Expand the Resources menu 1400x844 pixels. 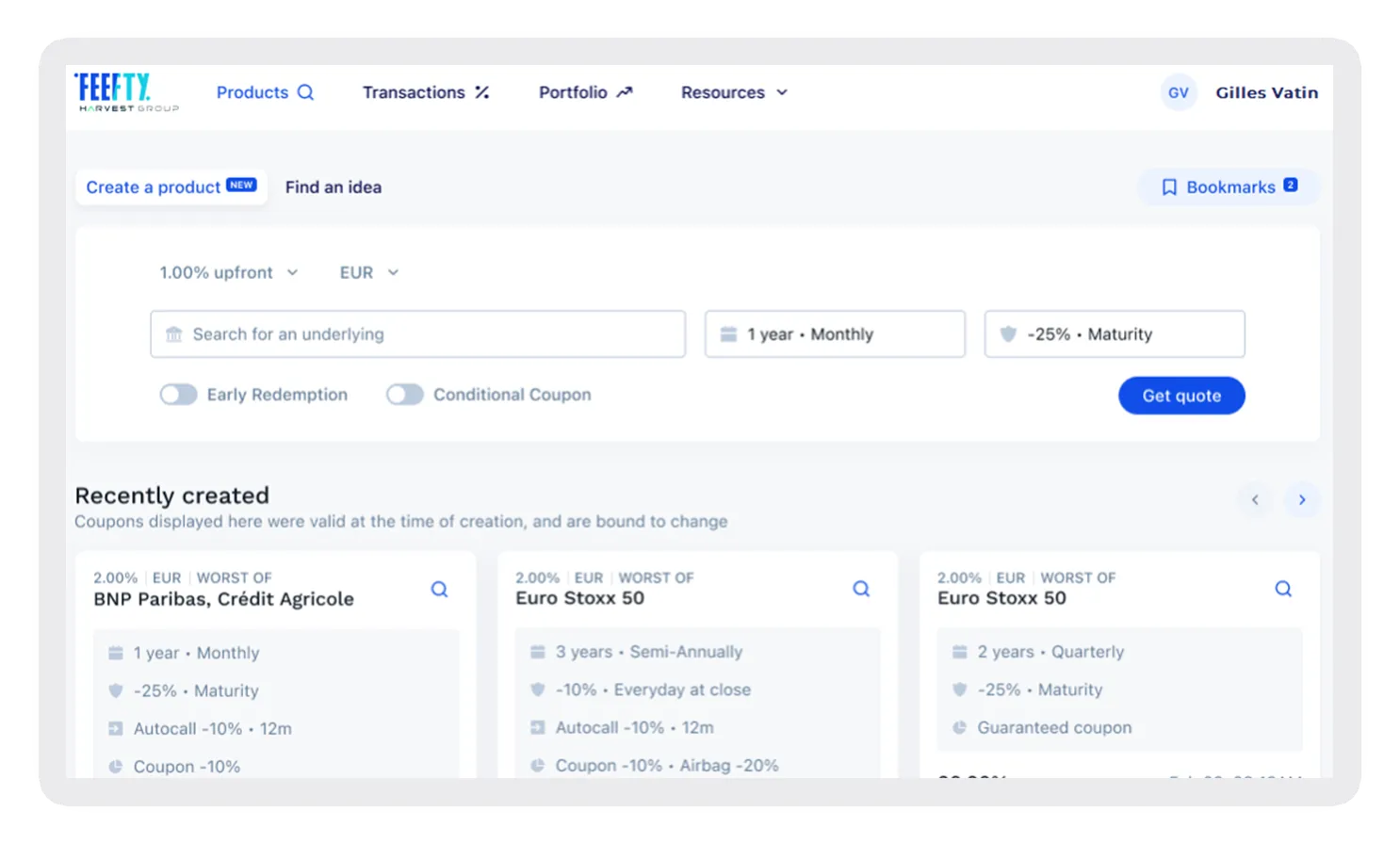point(734,92)
